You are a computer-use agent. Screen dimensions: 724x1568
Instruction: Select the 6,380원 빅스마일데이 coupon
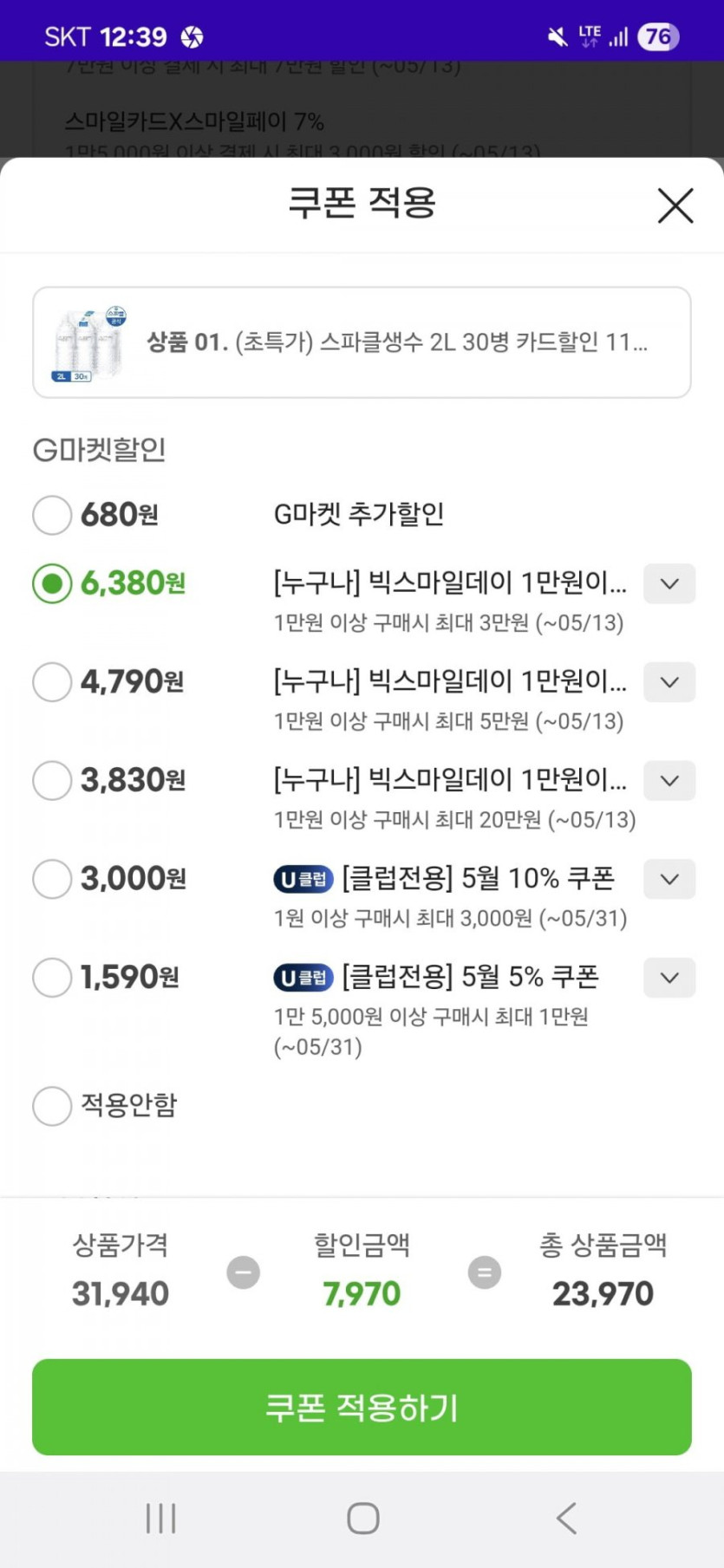pyautogui.click(x=52, y=583)
